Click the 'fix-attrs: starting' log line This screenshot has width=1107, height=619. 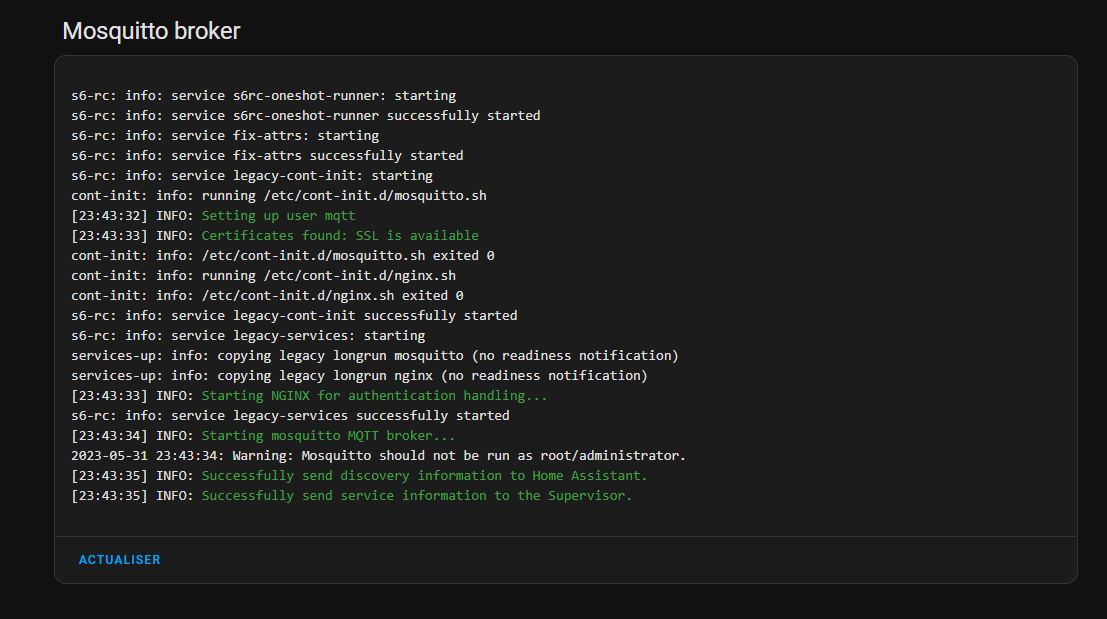click(225, 136)
